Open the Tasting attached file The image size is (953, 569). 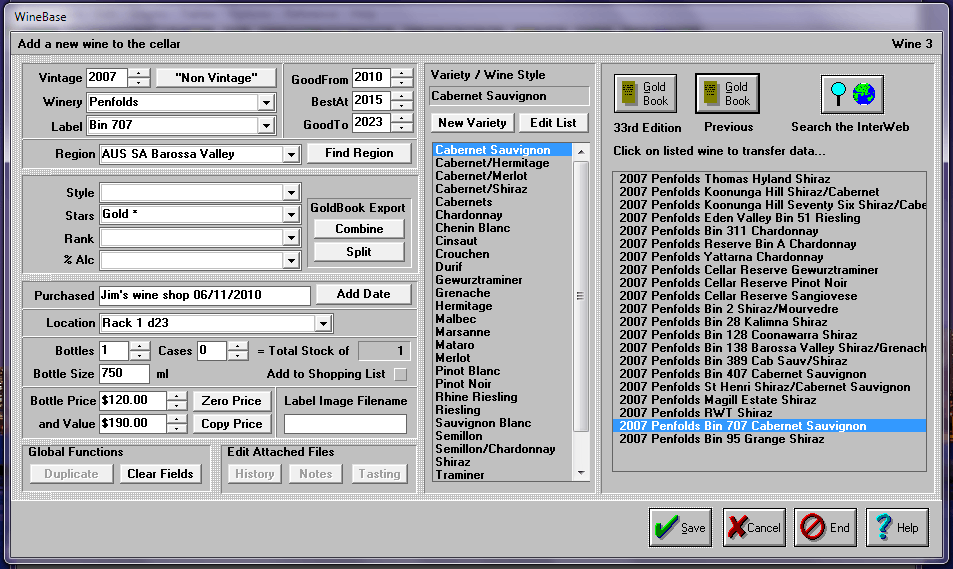pos(380,474)
